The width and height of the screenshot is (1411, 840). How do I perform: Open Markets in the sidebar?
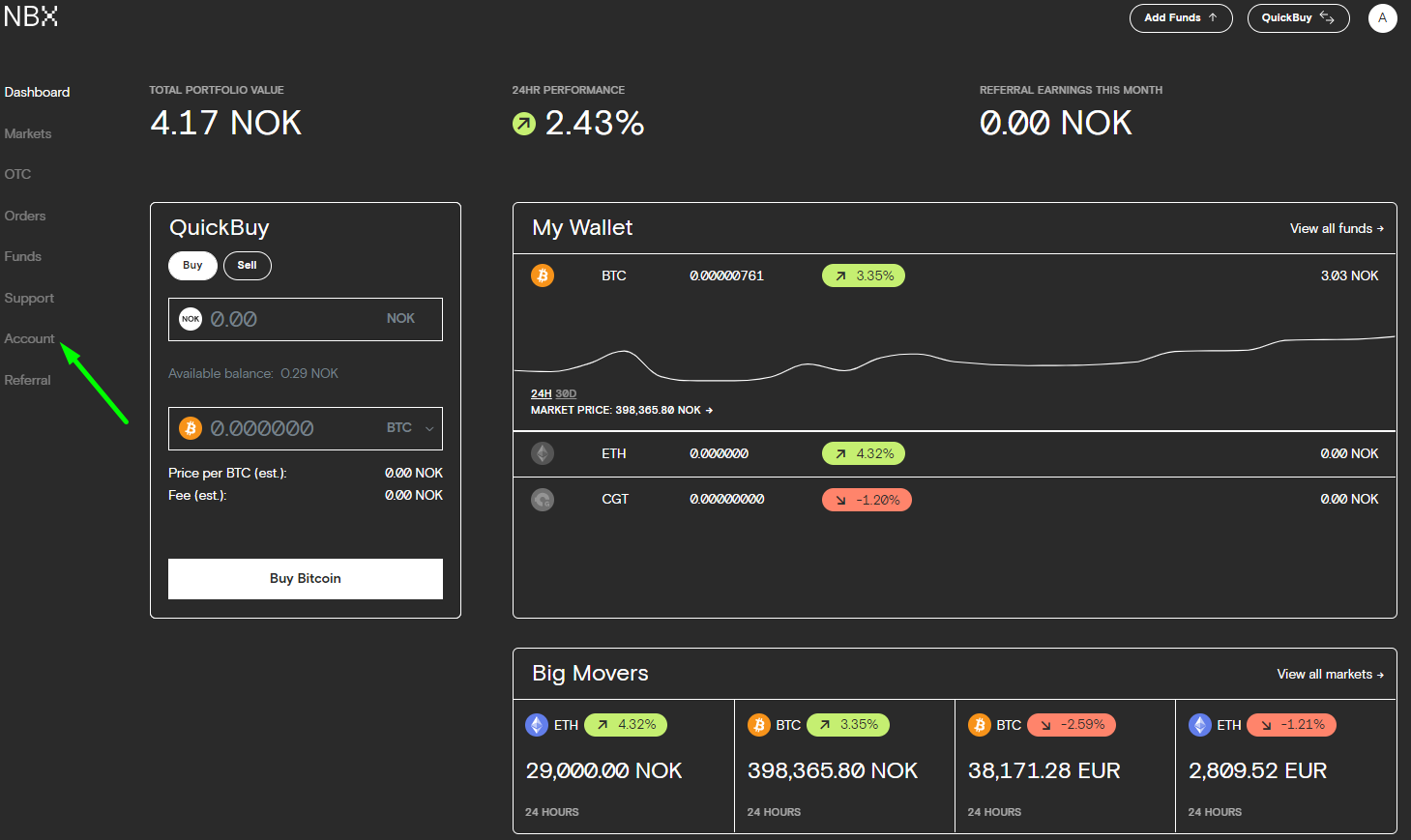[x=28, y=133]
